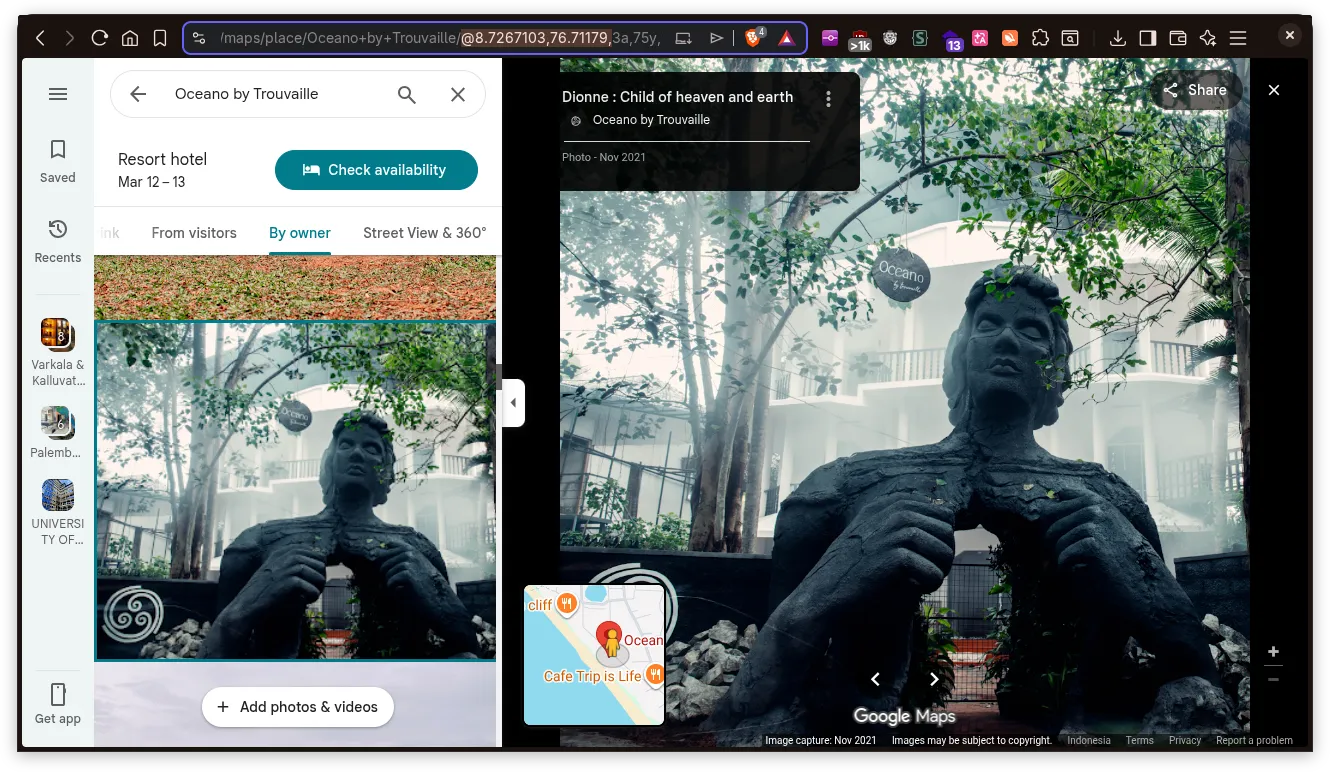This screenshot has height=772, width=1330.
Task: Click the Report a problem link
Action: coord(1254,741)
